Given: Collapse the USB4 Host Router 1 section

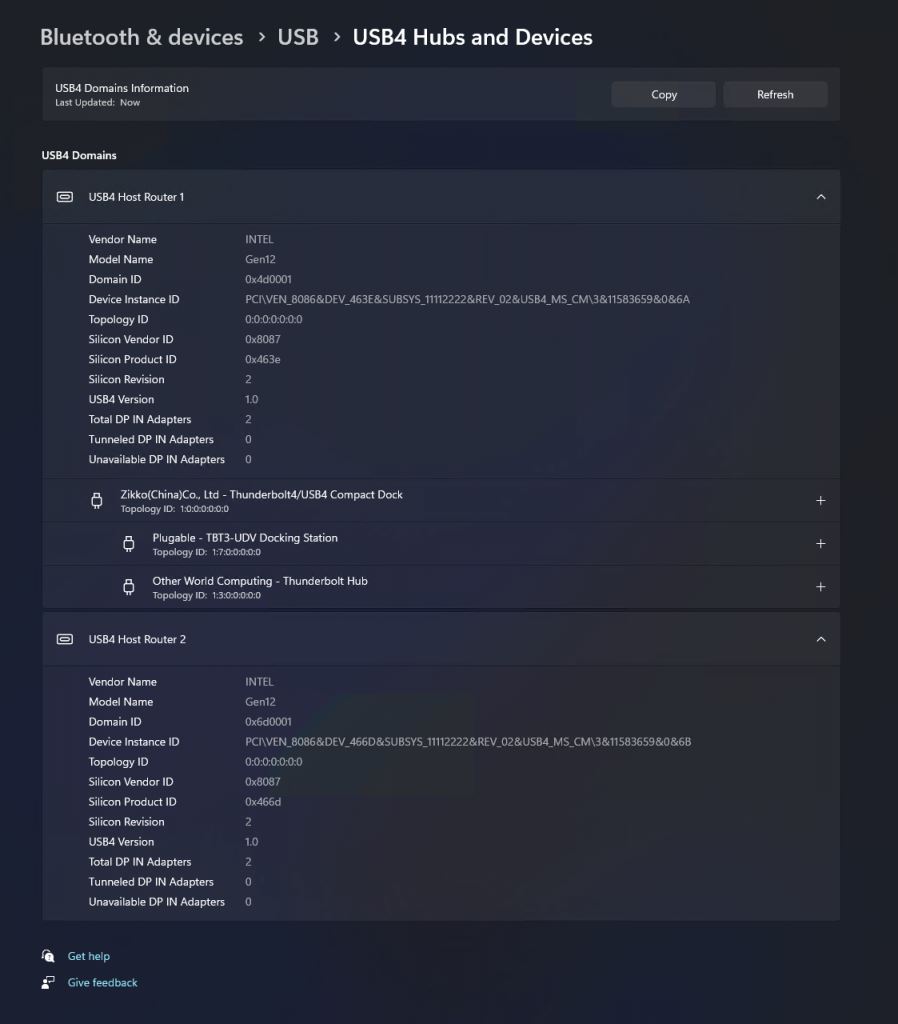Looking at the screenshot, I should (821, 197).
